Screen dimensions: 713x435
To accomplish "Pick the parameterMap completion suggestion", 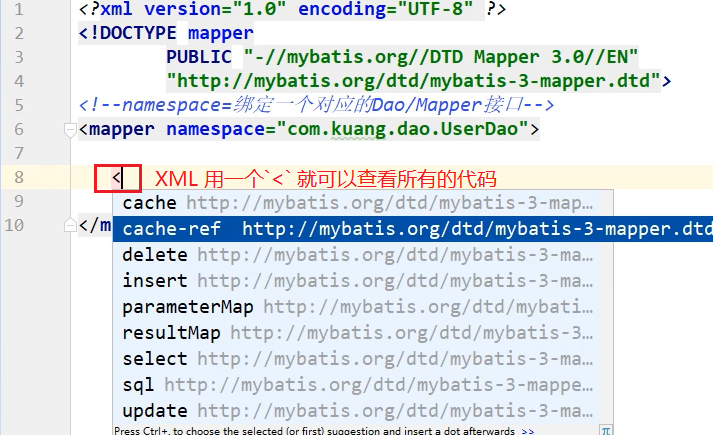I will [356, 307].
